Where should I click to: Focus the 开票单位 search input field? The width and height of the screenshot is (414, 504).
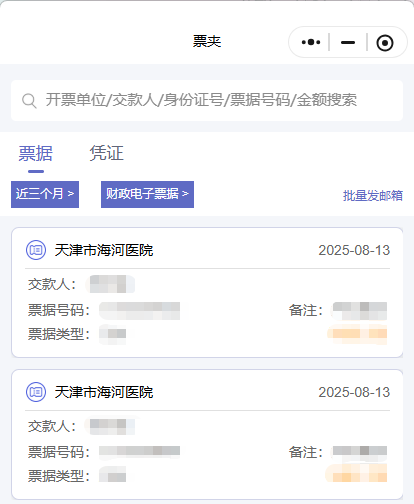tap(207, 100)
